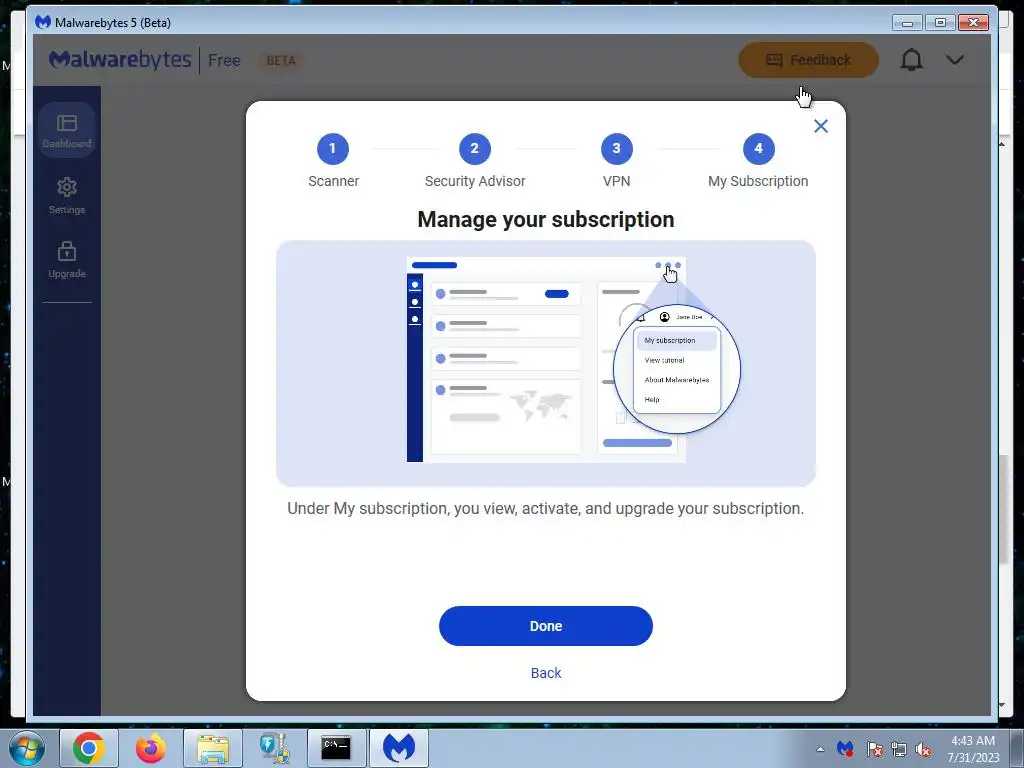The height and width of the screenshot is (768, 1024).
Task: Expand the account dropdown chevron
Action: [955, 60]
